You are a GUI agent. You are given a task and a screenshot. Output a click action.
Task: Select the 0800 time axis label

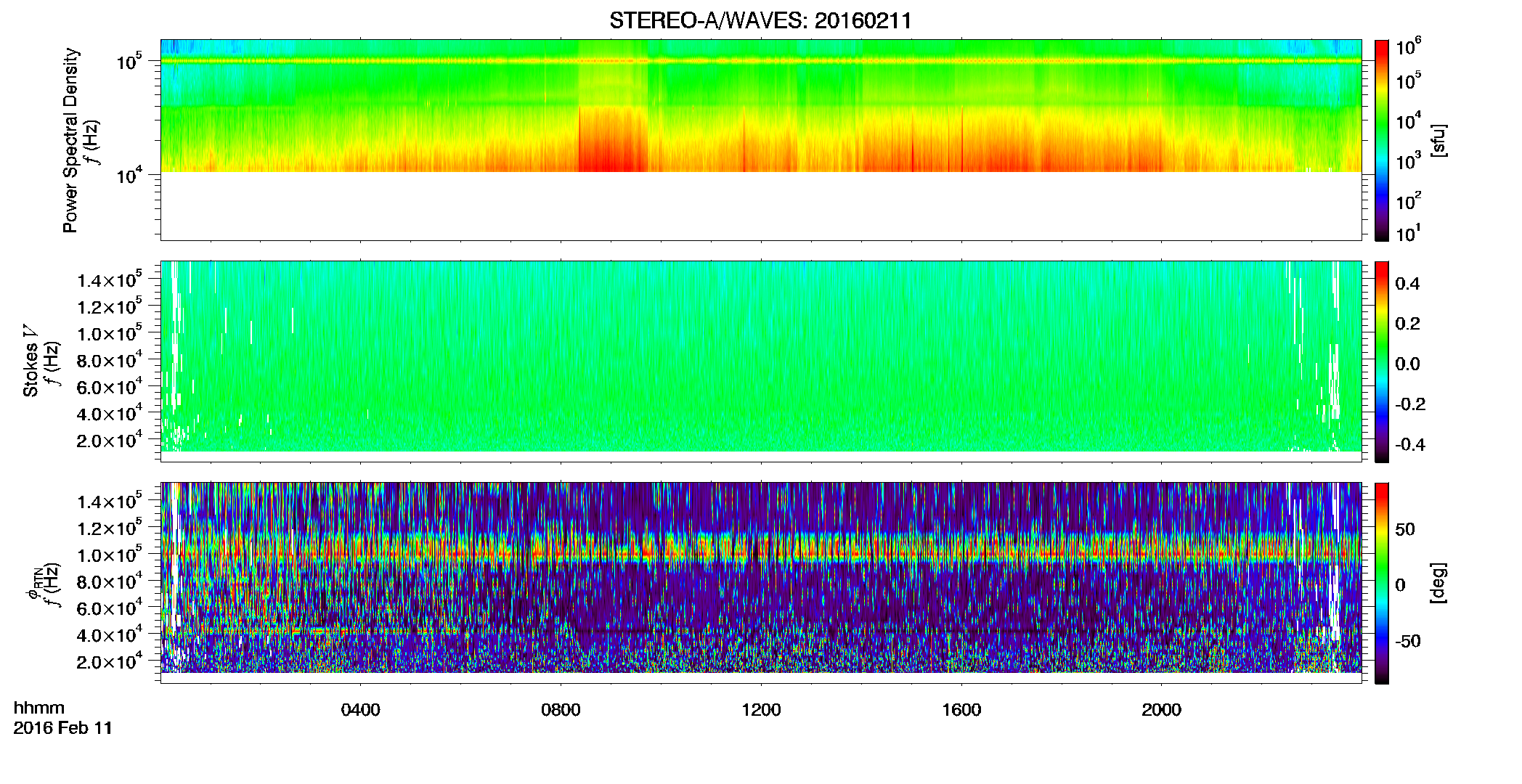coord(561,710)
